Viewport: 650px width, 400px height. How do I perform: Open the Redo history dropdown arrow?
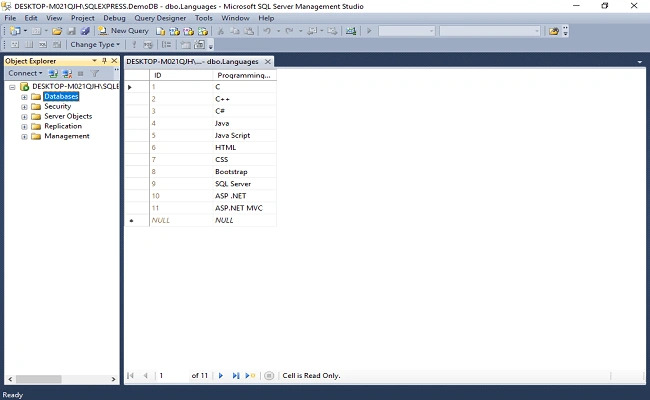(x=301, y=31)
